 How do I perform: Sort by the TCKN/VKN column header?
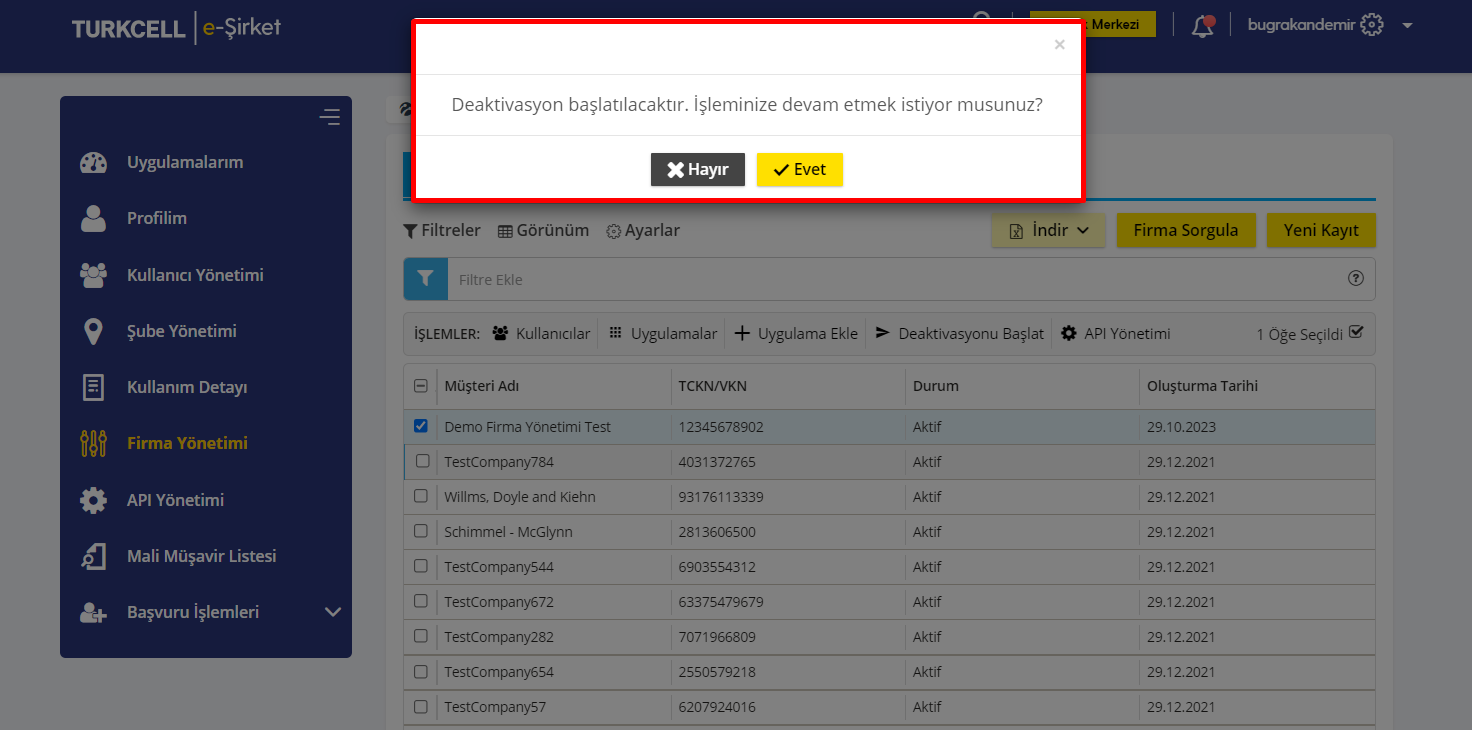pyautogui.click(x=712, y=386)
